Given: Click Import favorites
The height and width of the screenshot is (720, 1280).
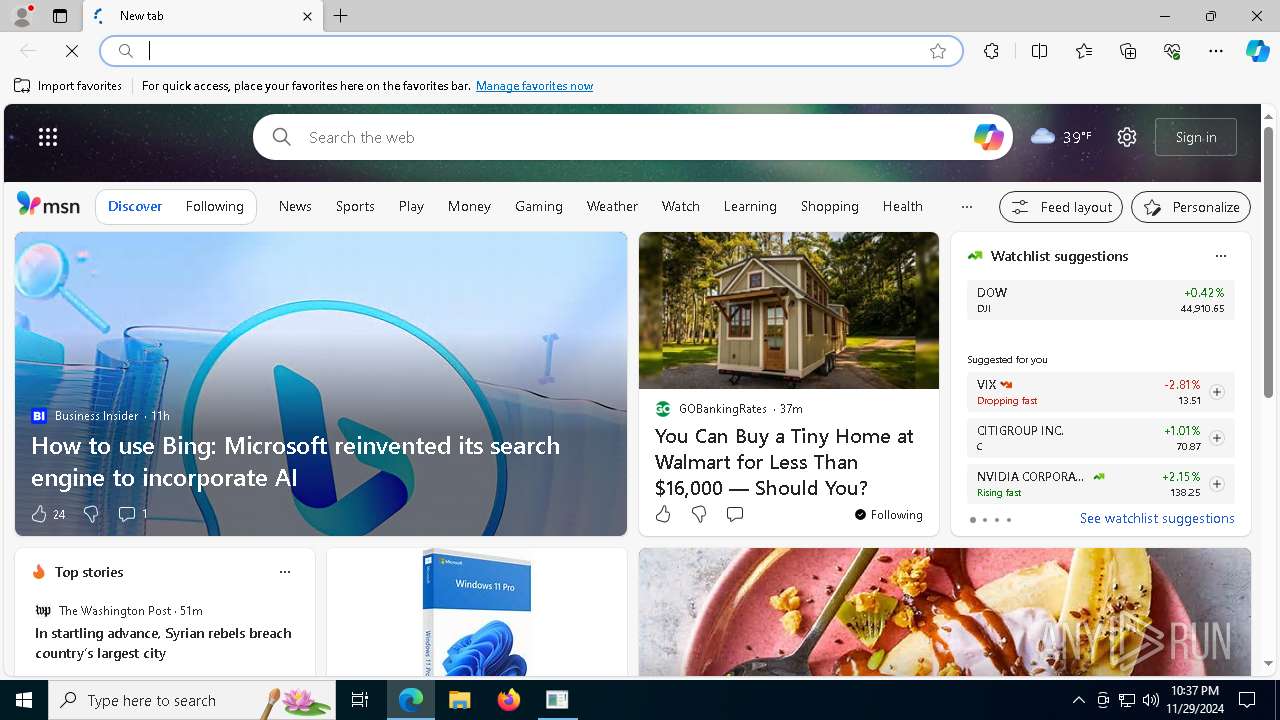Looking at the screenshot, I should pyautogui.click(x=68, y=86).
